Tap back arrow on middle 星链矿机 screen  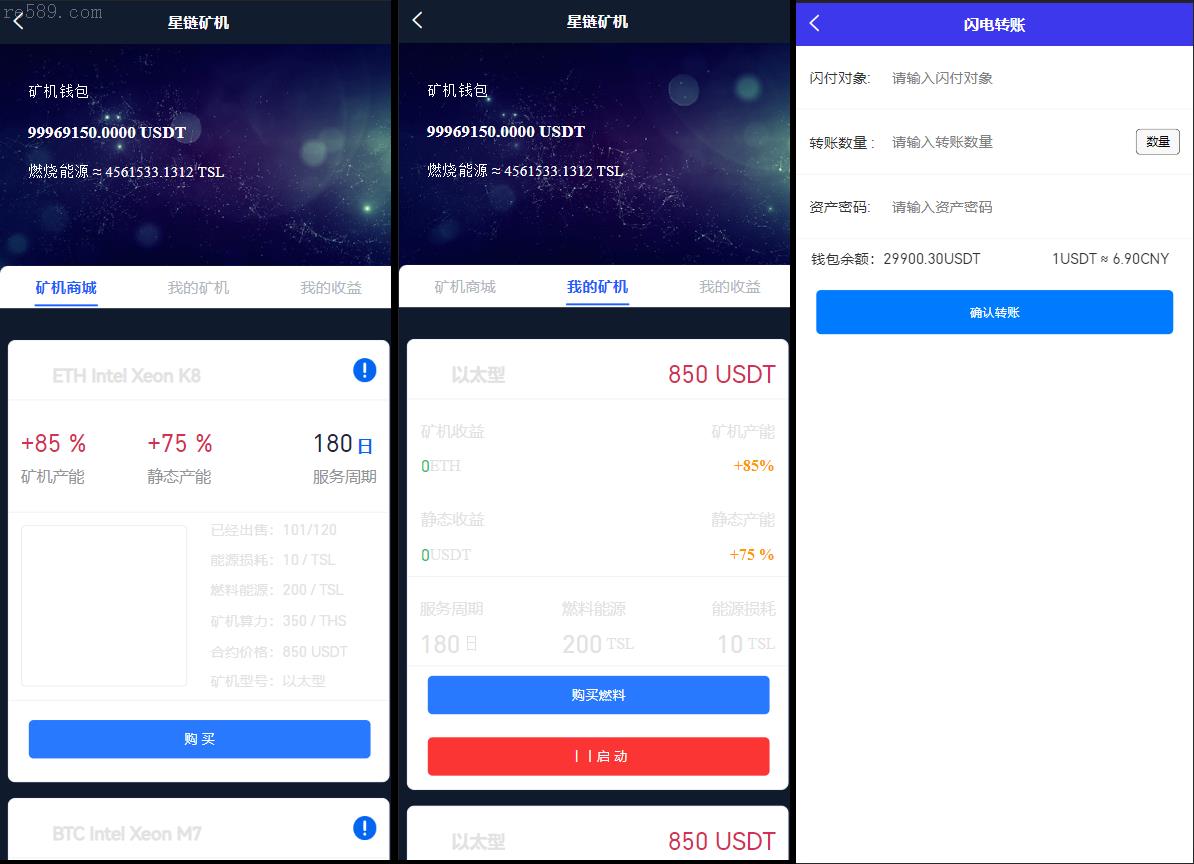417,21
